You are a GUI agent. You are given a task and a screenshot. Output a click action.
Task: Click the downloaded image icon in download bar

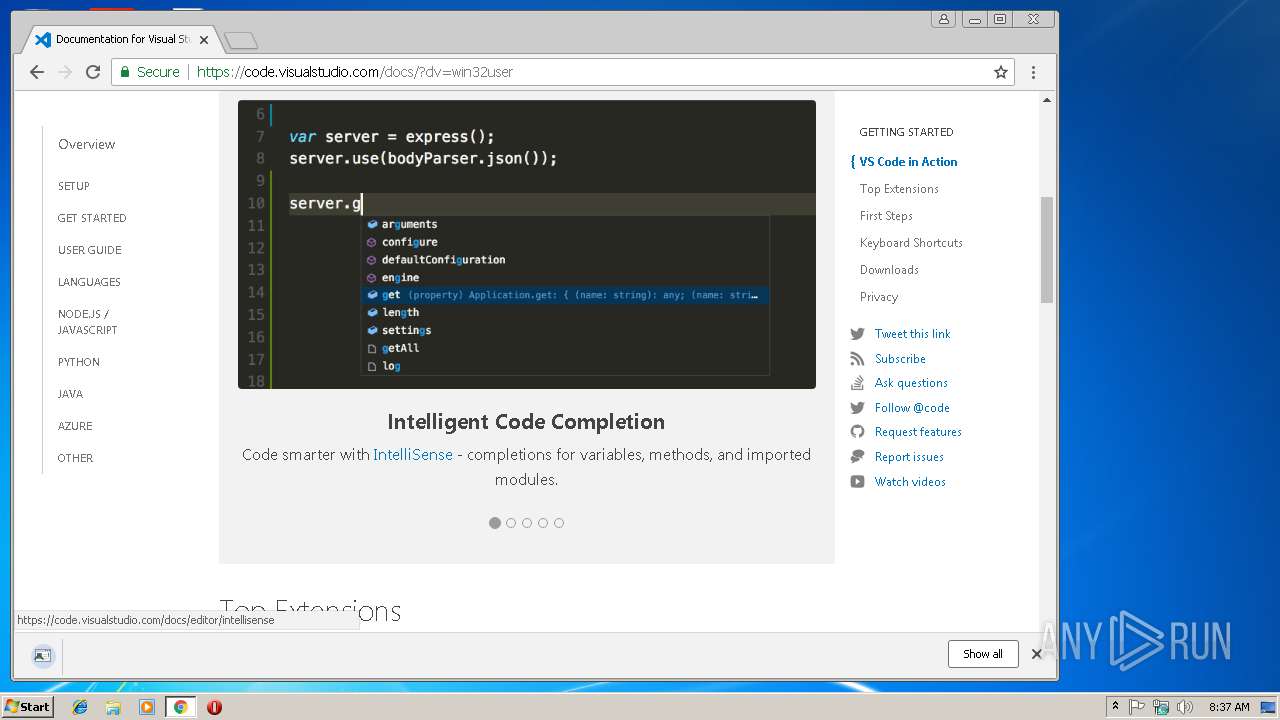pos(42,656)
